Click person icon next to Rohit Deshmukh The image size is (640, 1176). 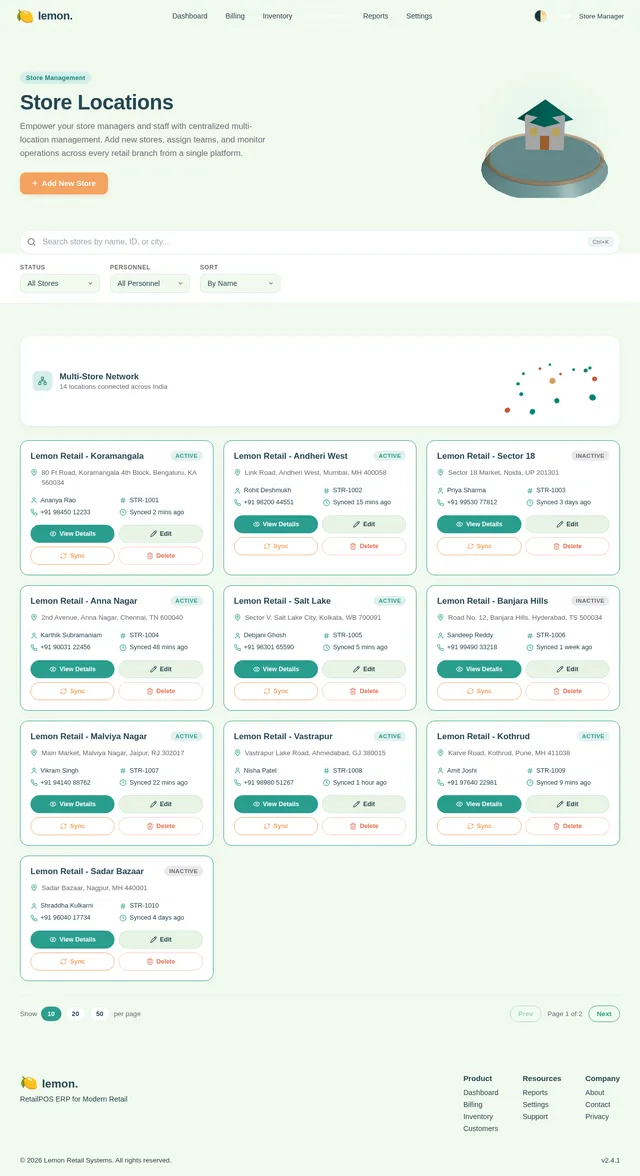click(x=237, y=490)
